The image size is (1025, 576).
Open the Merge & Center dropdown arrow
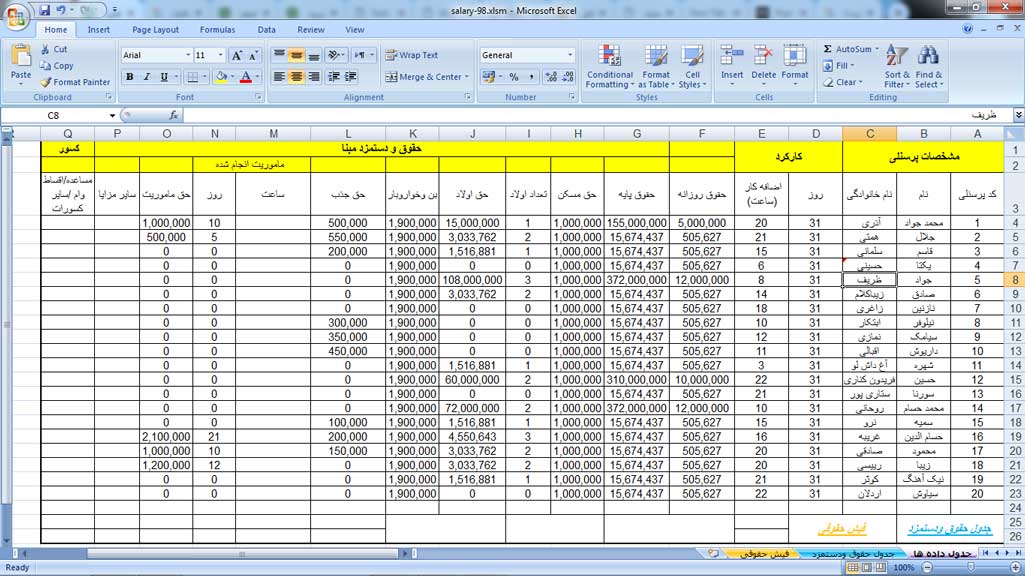coord(467,77)
